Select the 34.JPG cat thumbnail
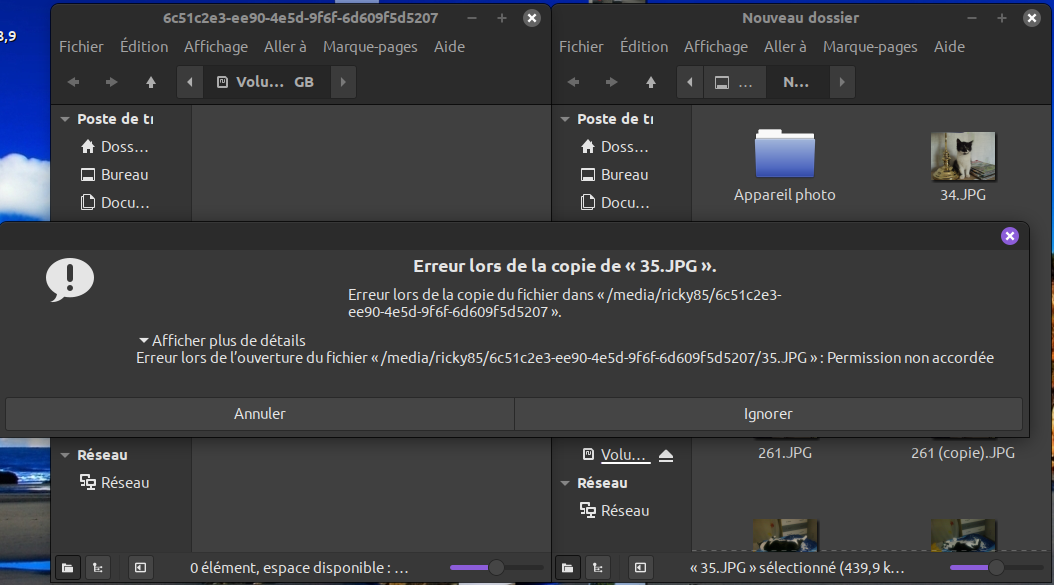The height and width of the screenshot is (585, 1054). [x=963, y=156]
